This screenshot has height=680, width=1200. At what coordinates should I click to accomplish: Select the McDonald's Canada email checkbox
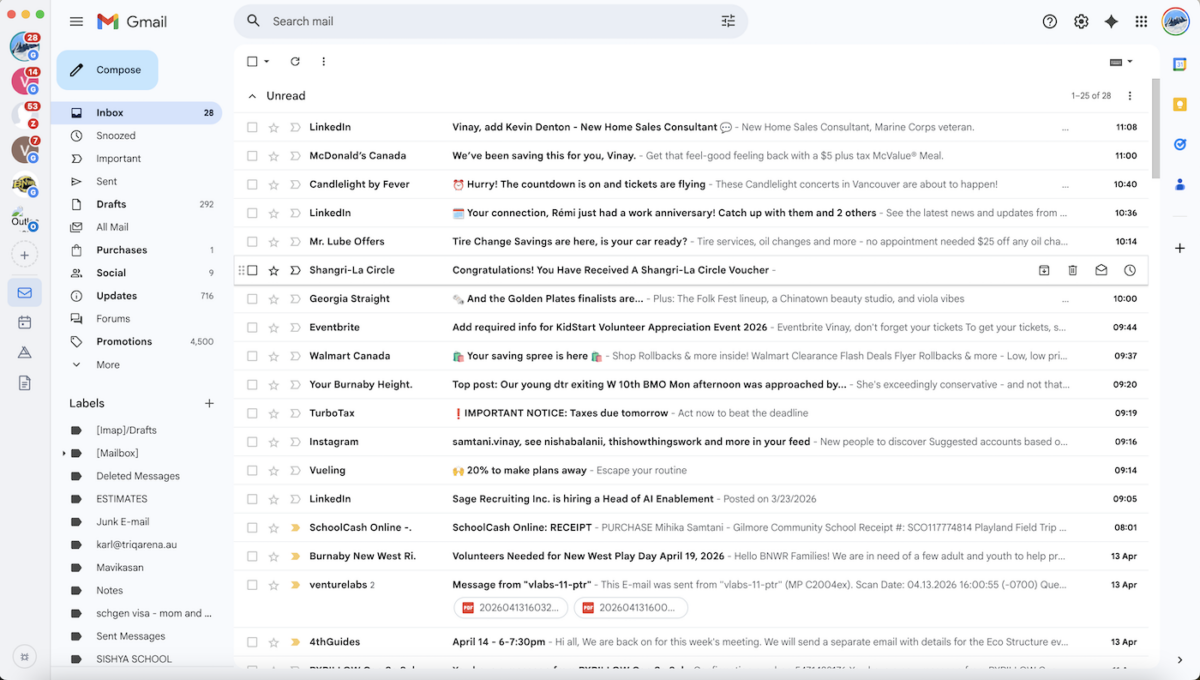[252, 156]
